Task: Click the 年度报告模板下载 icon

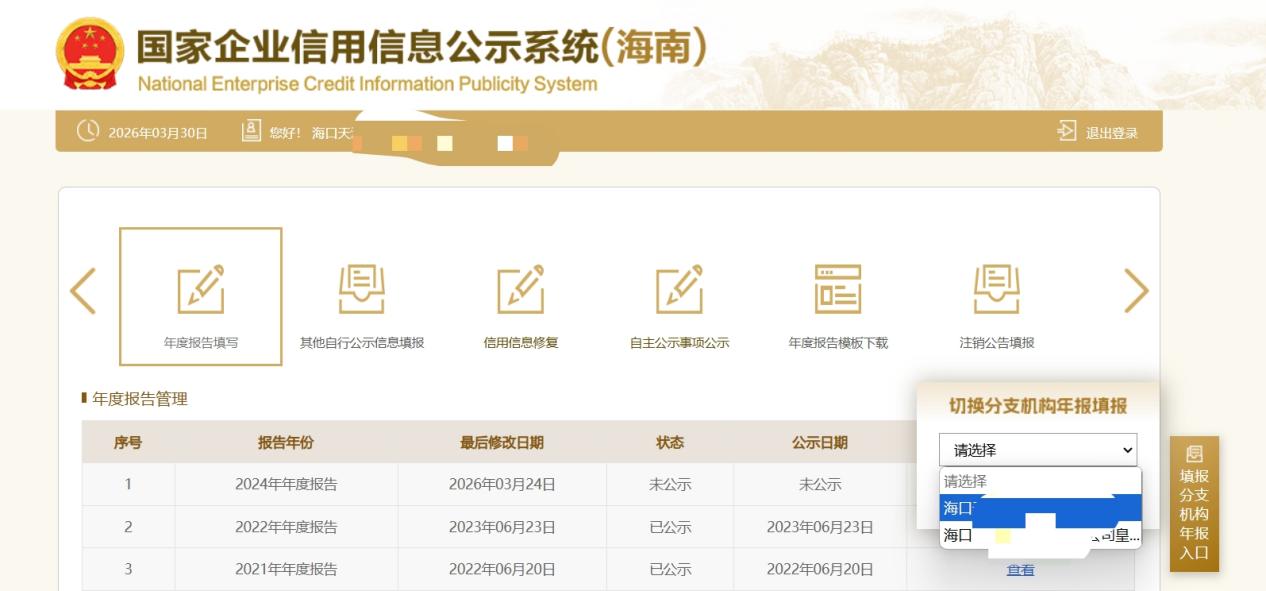Action: tap(837, 288)
